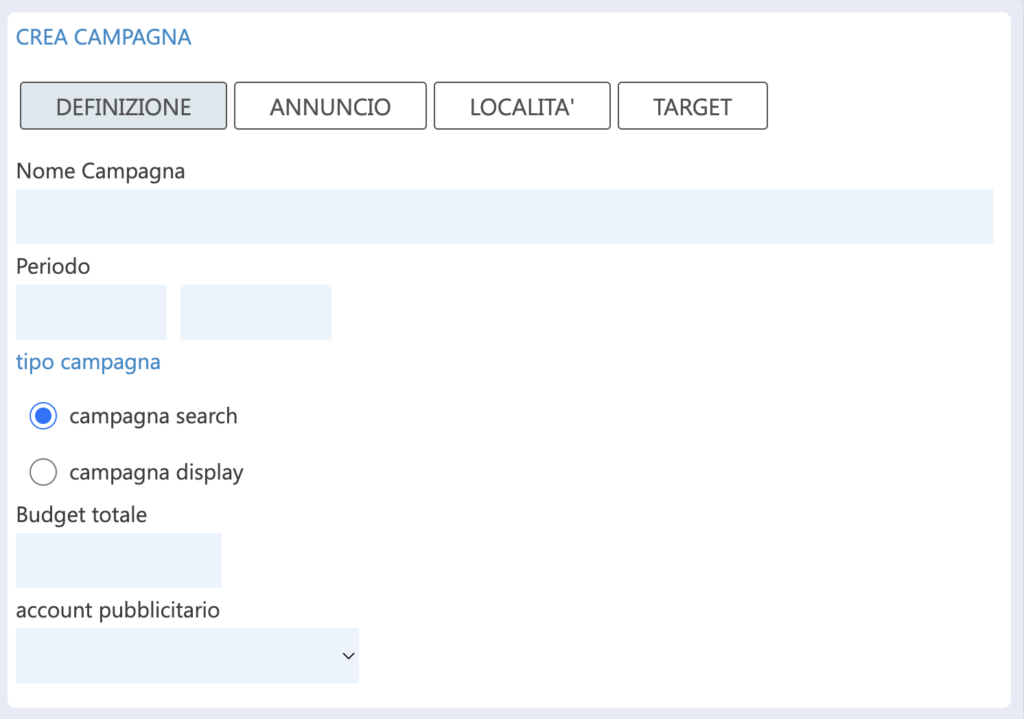Focus the Nome Campagna input field

(504, 217)
